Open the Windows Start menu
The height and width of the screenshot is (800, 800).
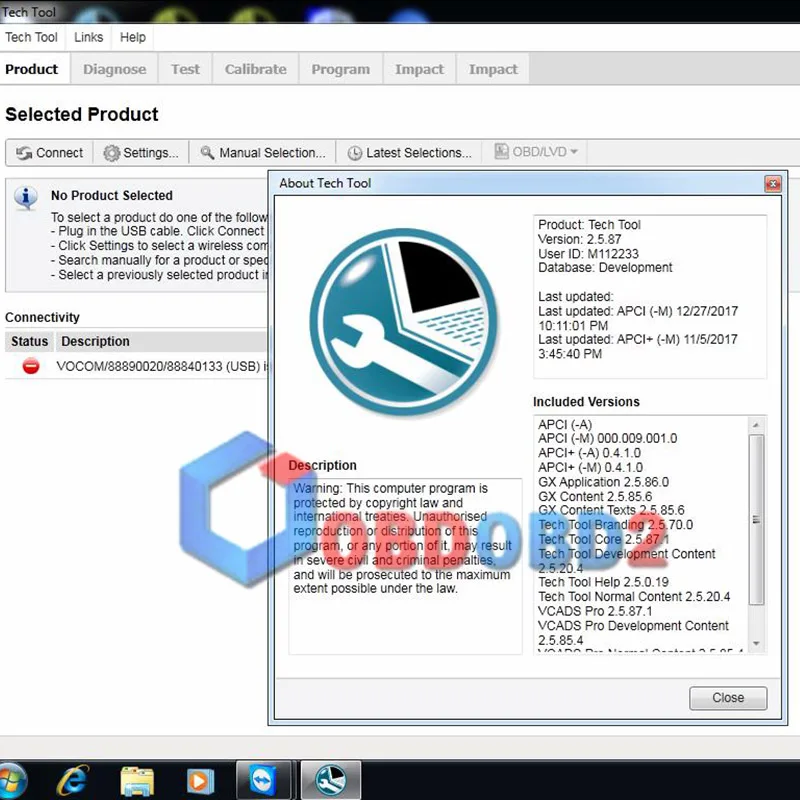pos(12,781)
